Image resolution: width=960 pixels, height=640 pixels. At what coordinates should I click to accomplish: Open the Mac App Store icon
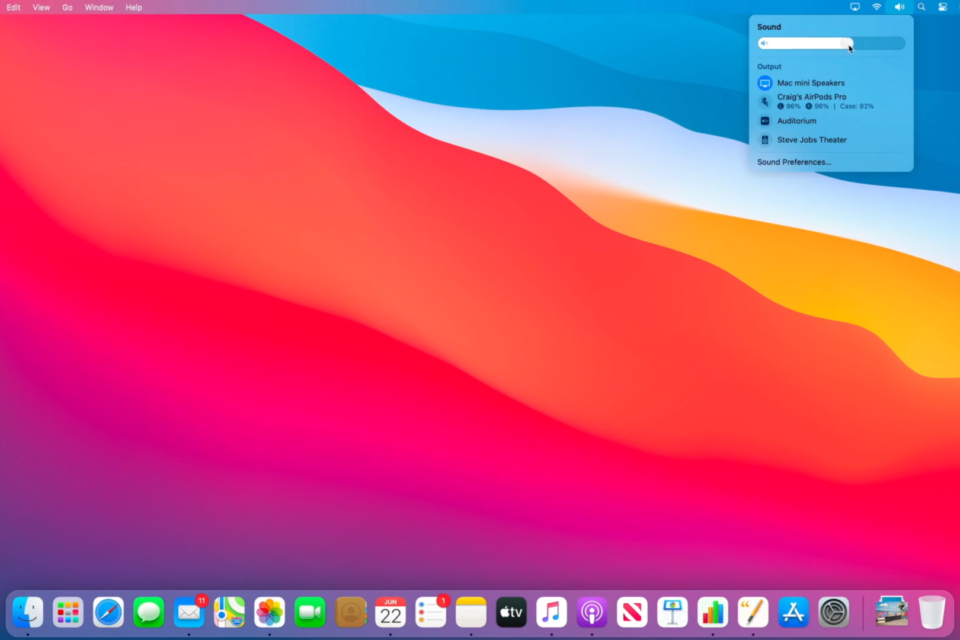(x=793, y=611)
